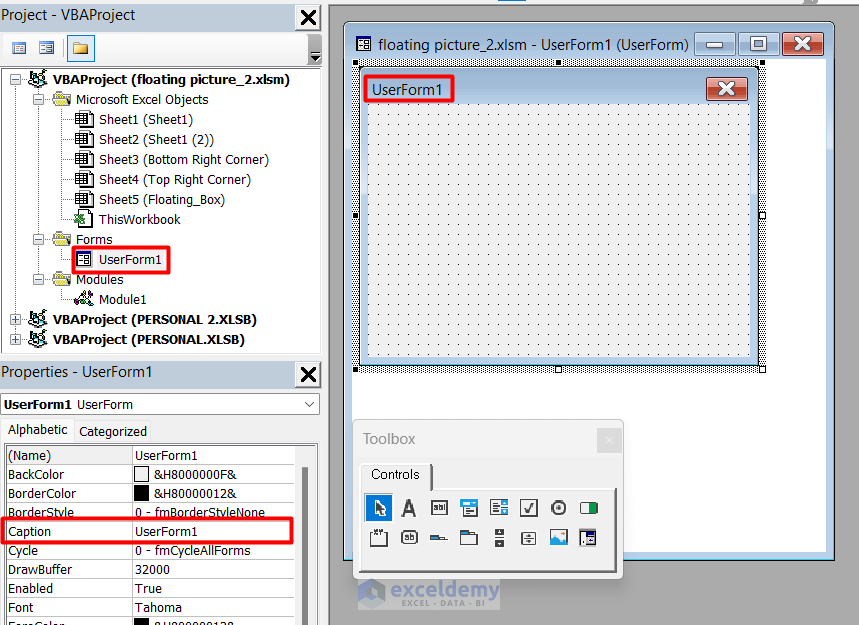This screenshot has height=625, width=859.
Task: Switch to the Alphabetic properties tab
Action: (37, 430)
